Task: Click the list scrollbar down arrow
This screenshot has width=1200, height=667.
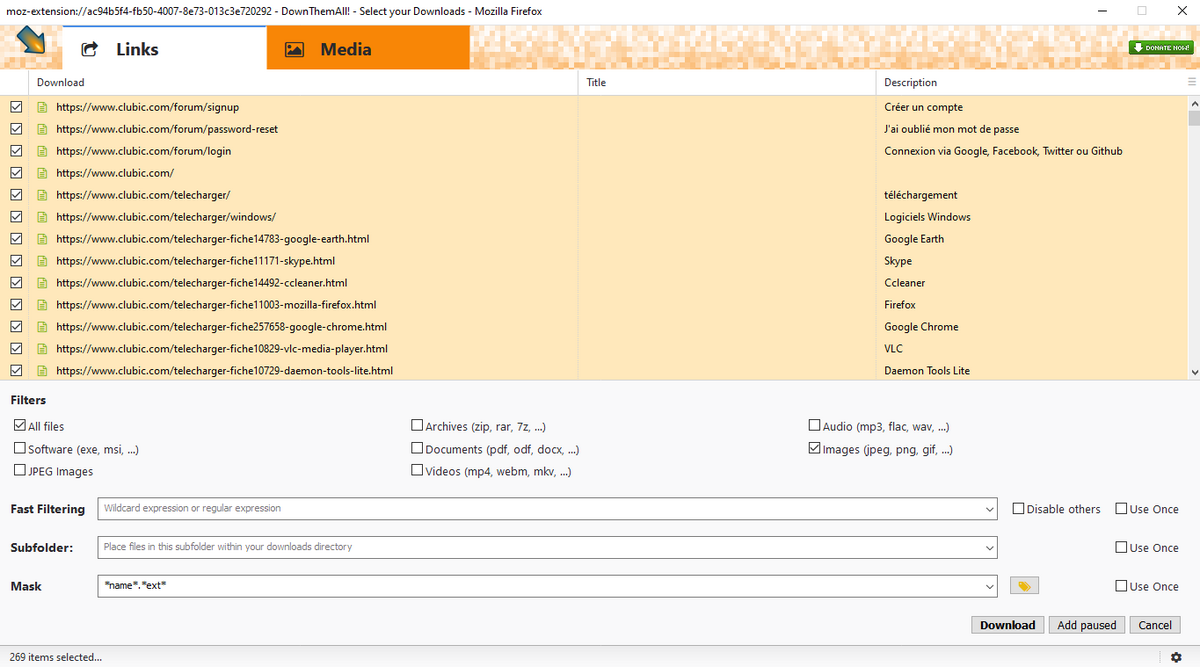Action: tap(1193, 372)
